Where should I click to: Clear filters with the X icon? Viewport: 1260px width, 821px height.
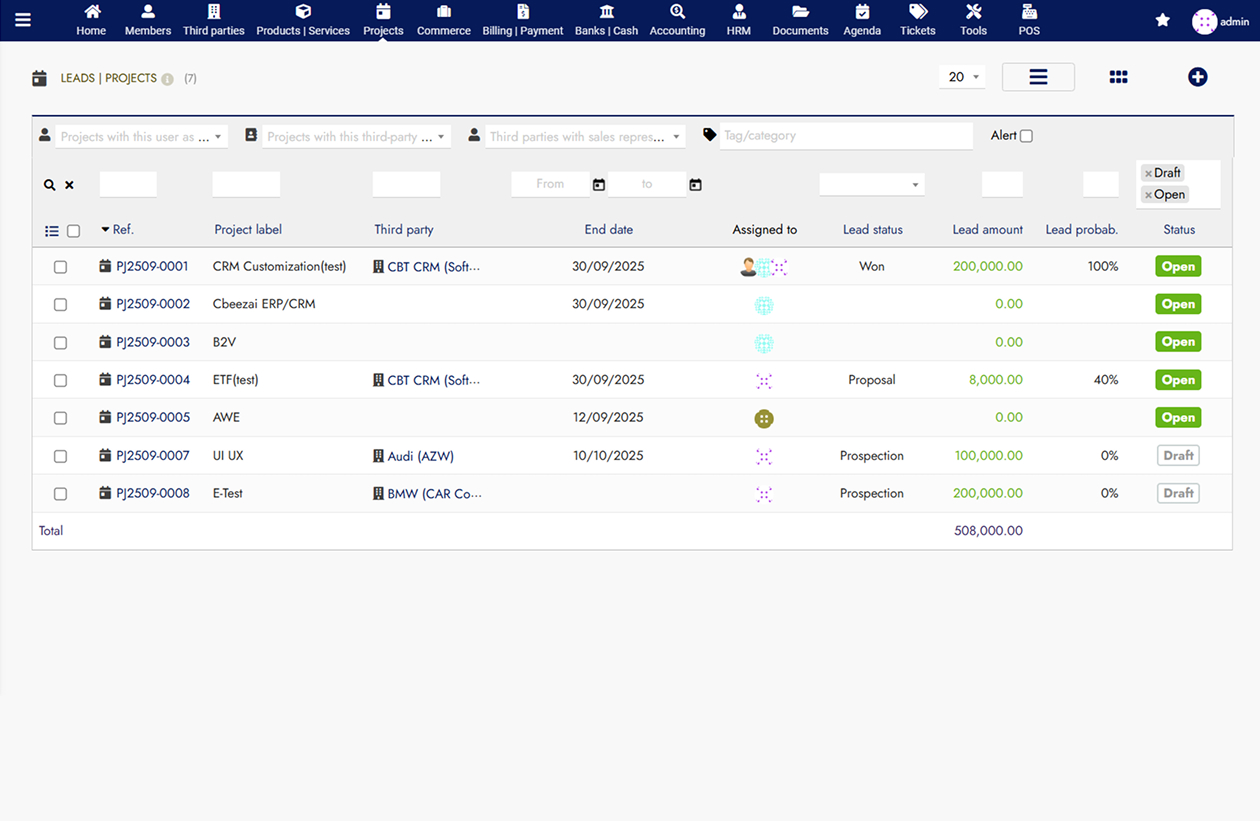[69, 185]
